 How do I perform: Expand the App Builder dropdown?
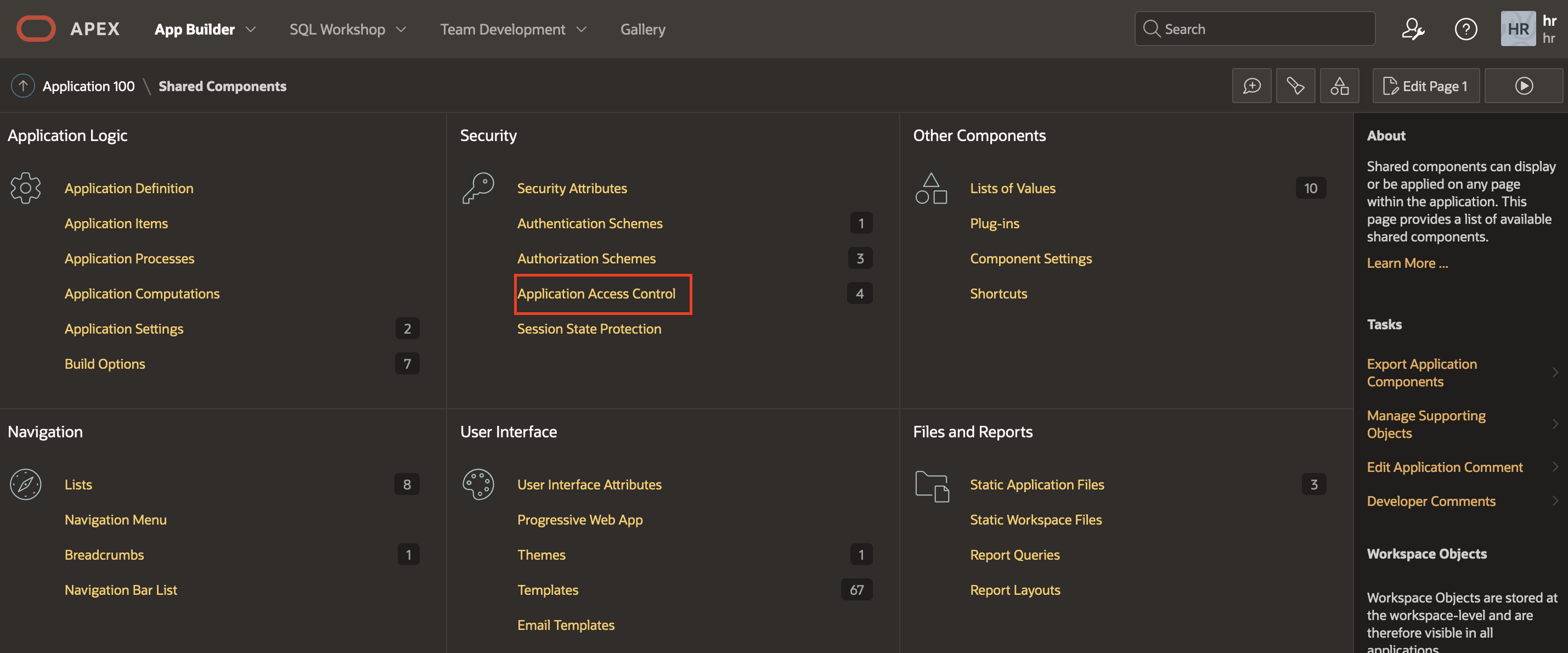205,29
